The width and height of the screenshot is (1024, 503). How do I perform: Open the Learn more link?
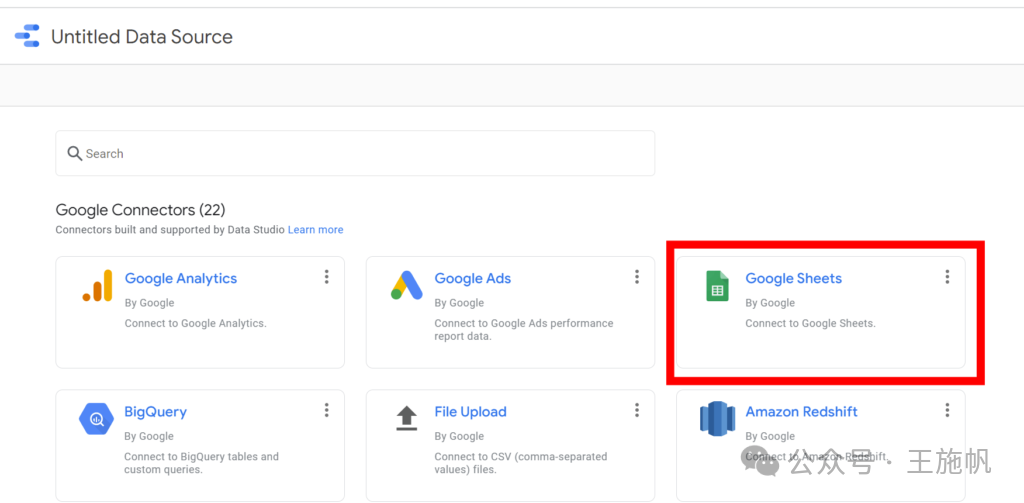[315, 230]
